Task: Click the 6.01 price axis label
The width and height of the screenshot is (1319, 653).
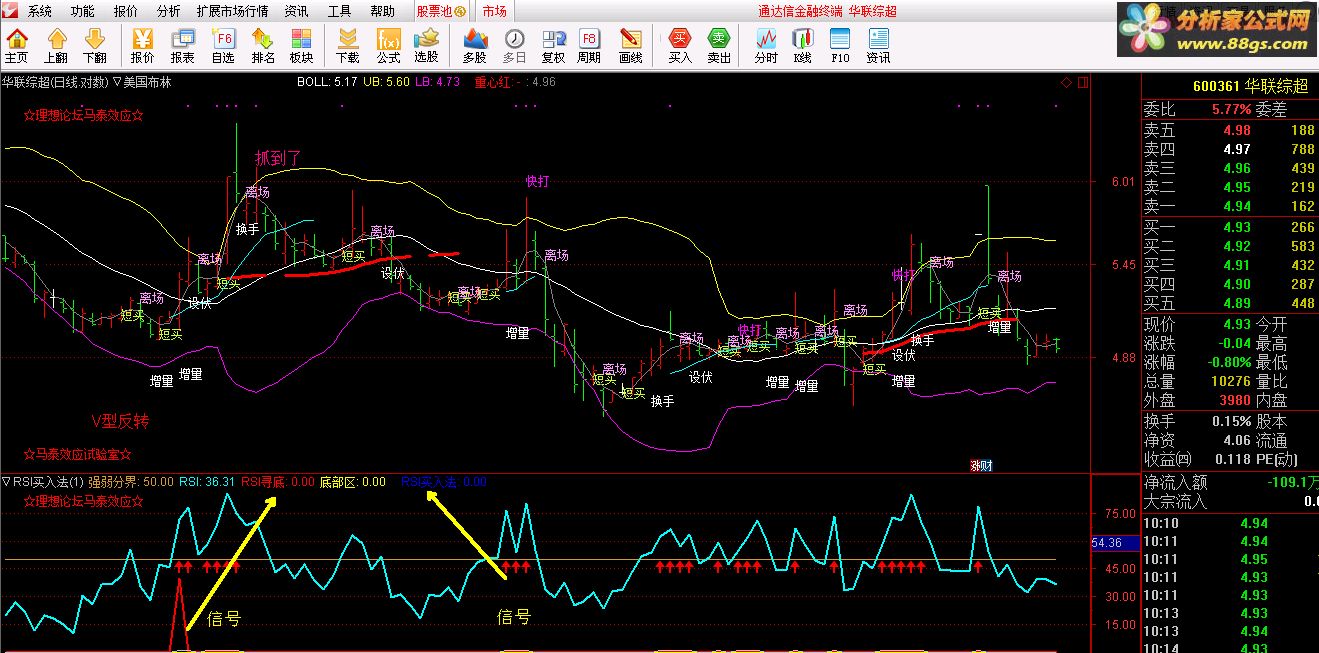Action: [1123, 182]
